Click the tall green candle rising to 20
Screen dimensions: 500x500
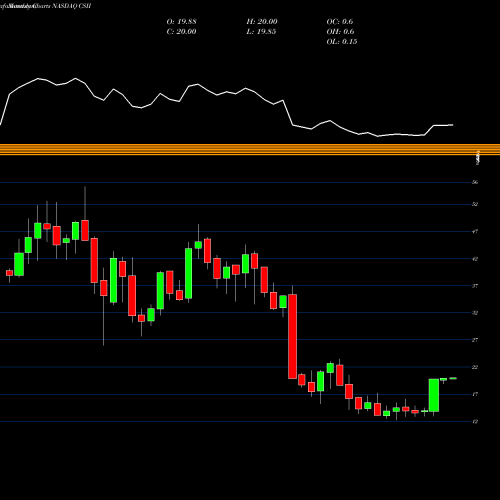pyautogui.click(x=434, y=395)
